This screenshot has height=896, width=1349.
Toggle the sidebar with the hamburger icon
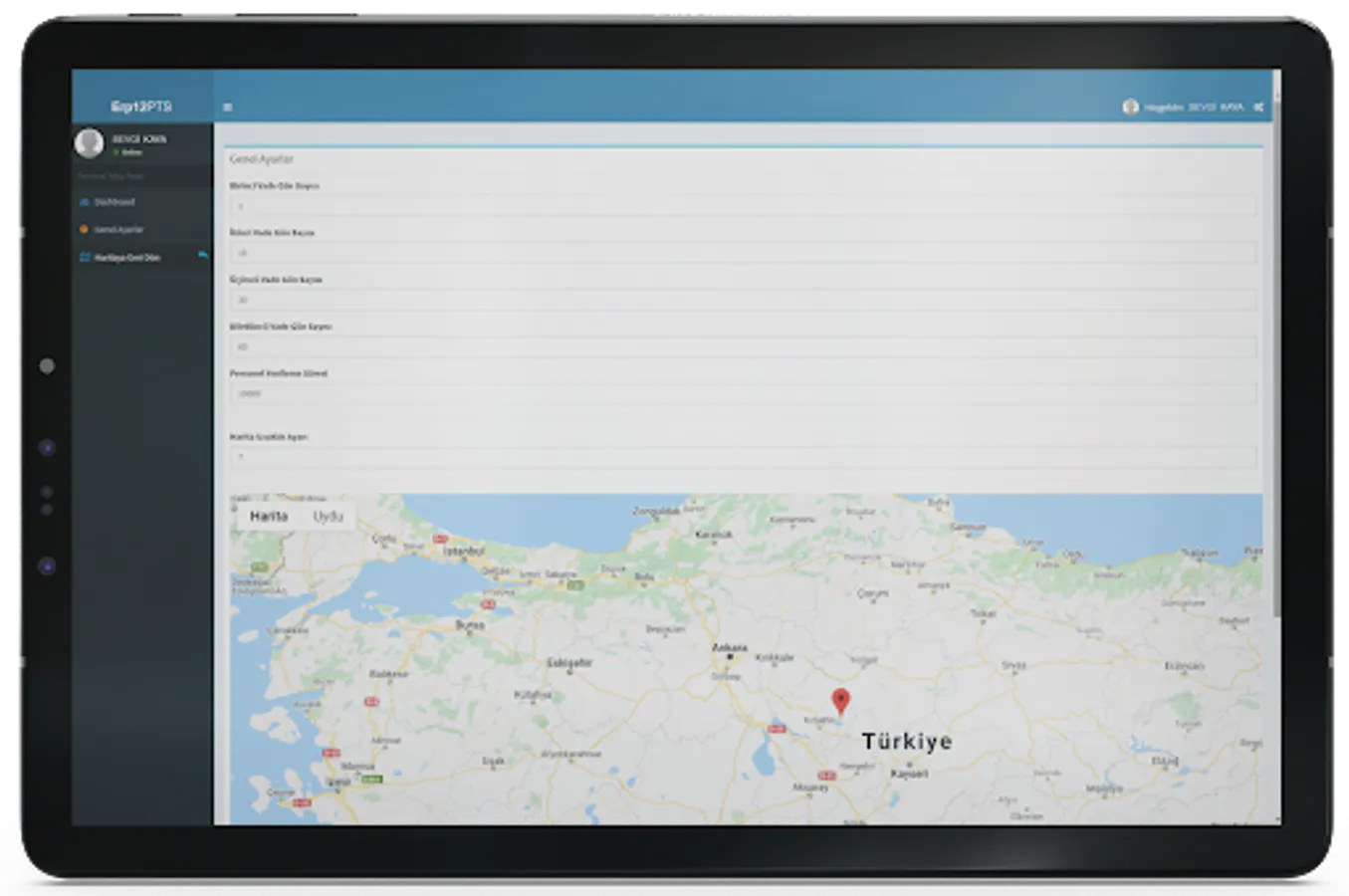[228, 107]
